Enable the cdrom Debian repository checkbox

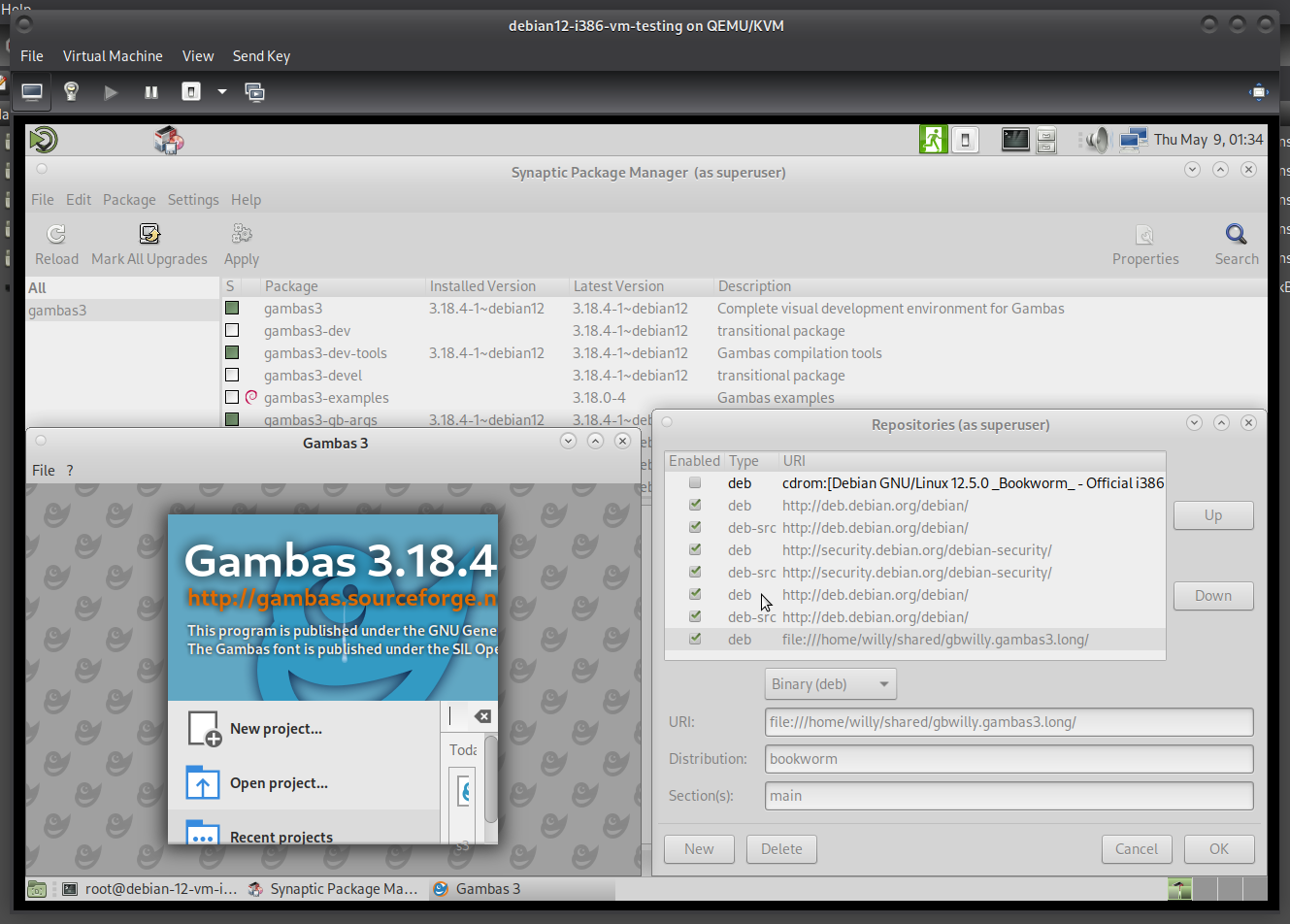click(x=695, y=482)
